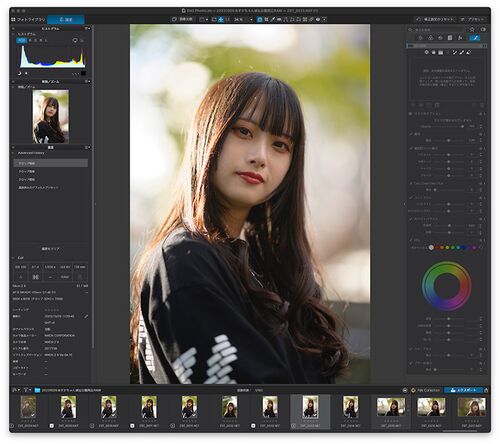Toggle shadow clipping moon icon under histogram
This screenshot has height=444, width=500.
20,73
